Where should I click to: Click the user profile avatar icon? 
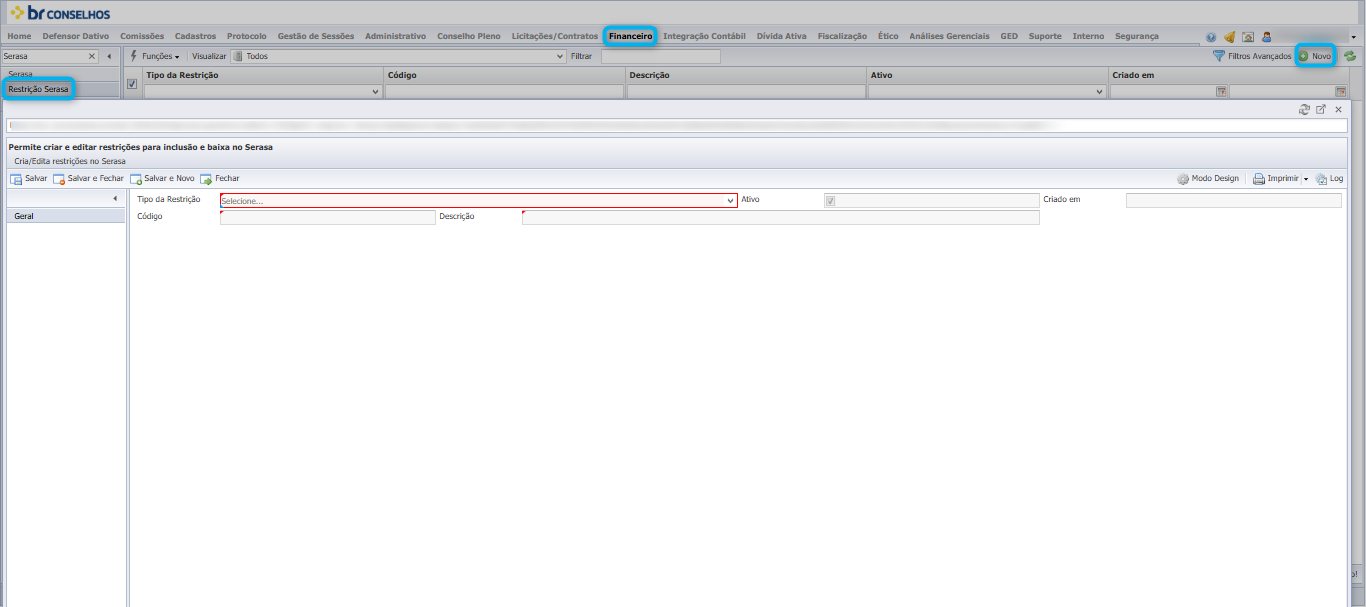tap(1266, 37)
